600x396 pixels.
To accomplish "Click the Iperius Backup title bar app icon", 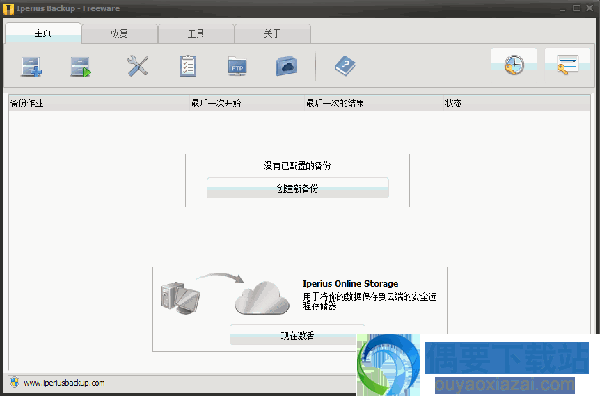I will (8, 9).
